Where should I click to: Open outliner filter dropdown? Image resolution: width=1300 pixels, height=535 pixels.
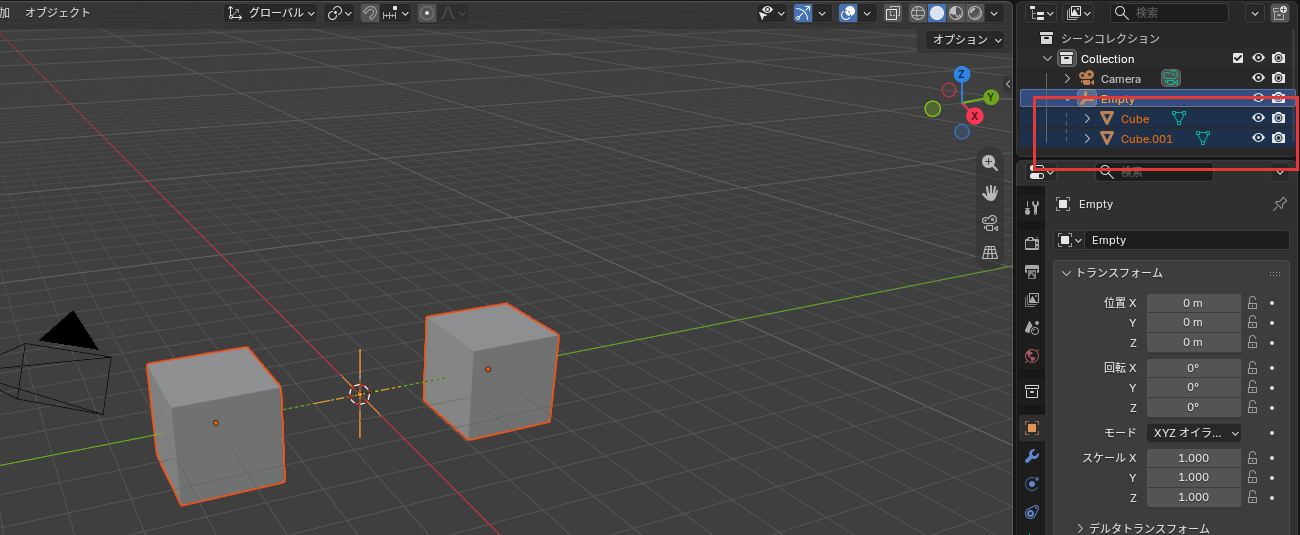(x=1255, y=13)
